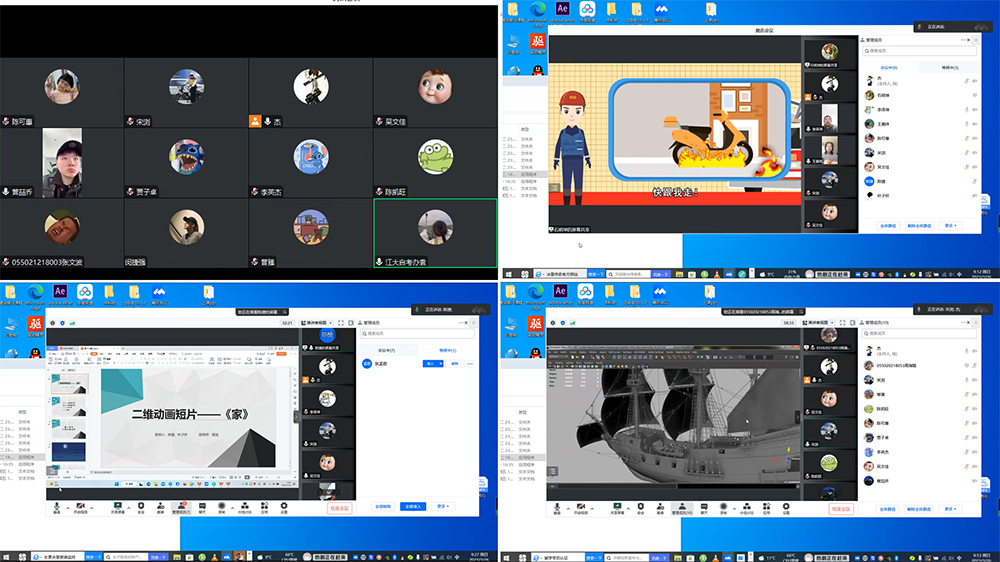Switch to 等候中(1) tab in PPT-slide meeting
This screenshot has height=562, width=1000.
point(448,350)
